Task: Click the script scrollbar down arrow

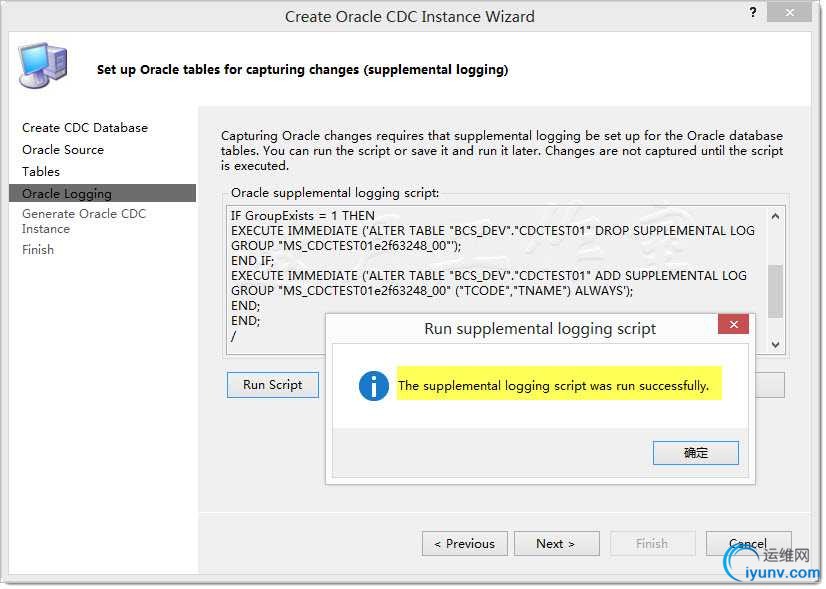Action: tap(775, 345)
